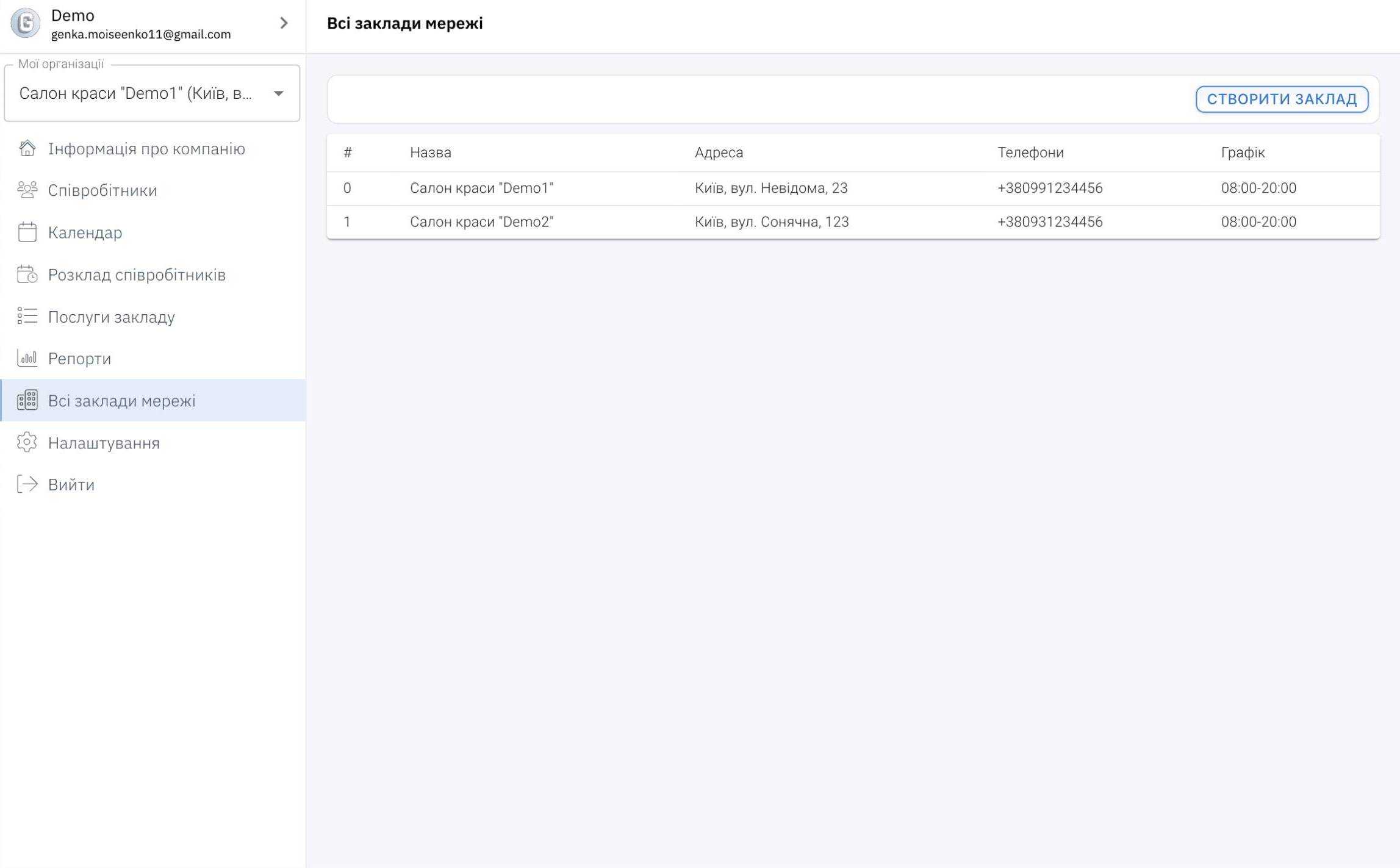
Task: Open Співробітники menu item
Action: [102, 190]
